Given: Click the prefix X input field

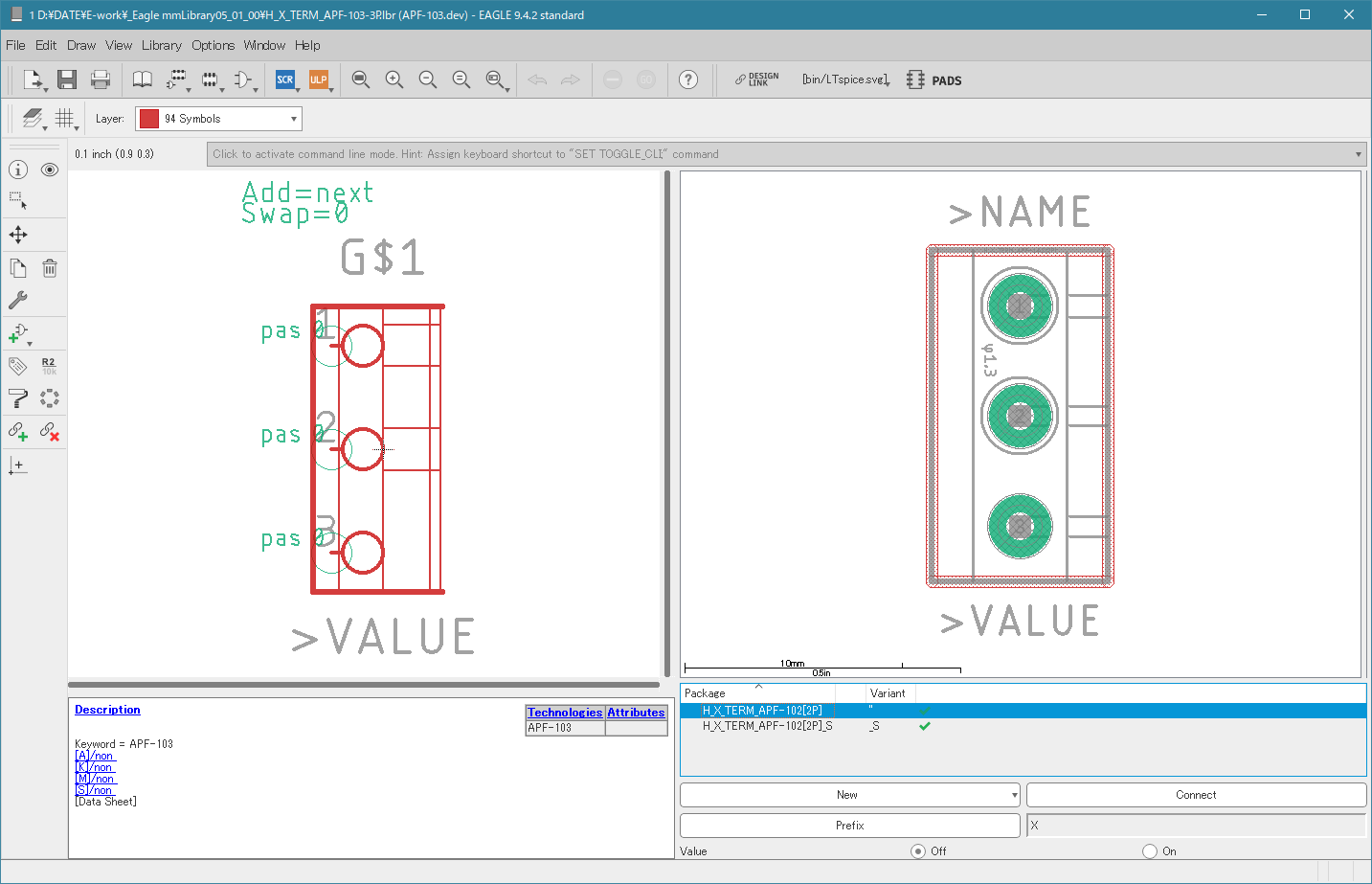Looking at the screenshot, I should [1196, 826].
